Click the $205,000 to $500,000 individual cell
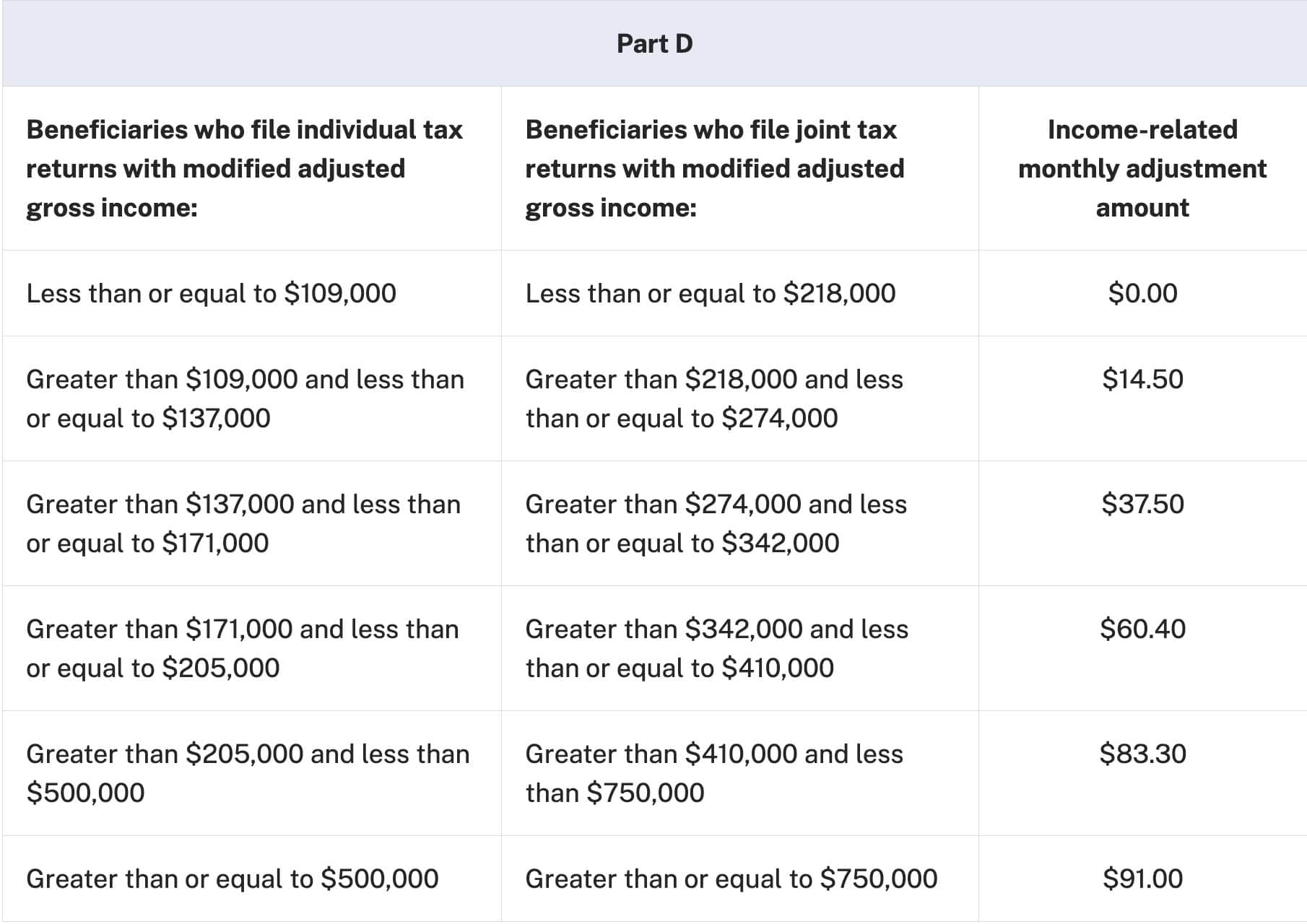This screenshot has height=924, width=1307. (248, 773)
